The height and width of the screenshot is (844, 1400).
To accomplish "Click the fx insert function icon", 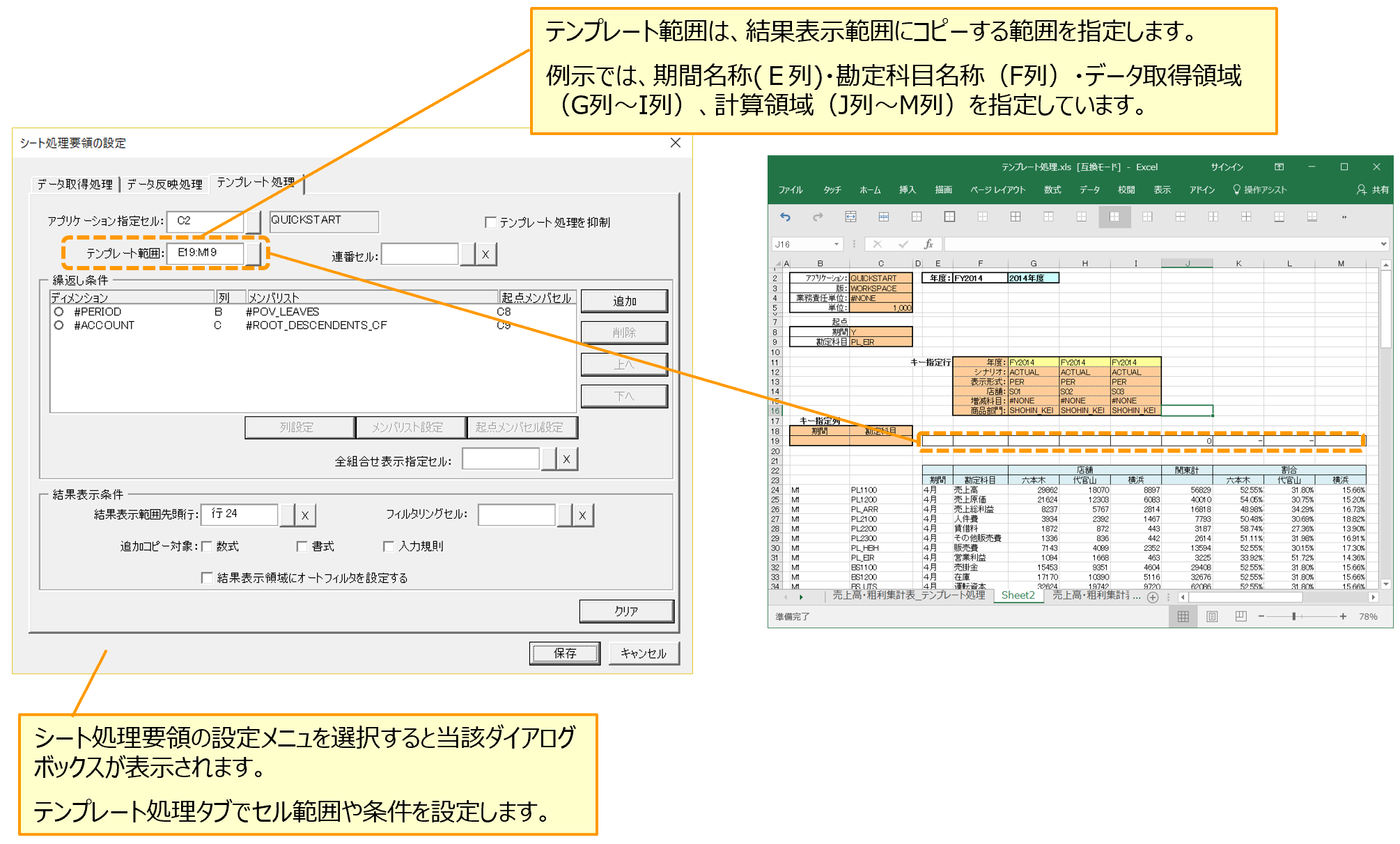I will pos(928,244).
